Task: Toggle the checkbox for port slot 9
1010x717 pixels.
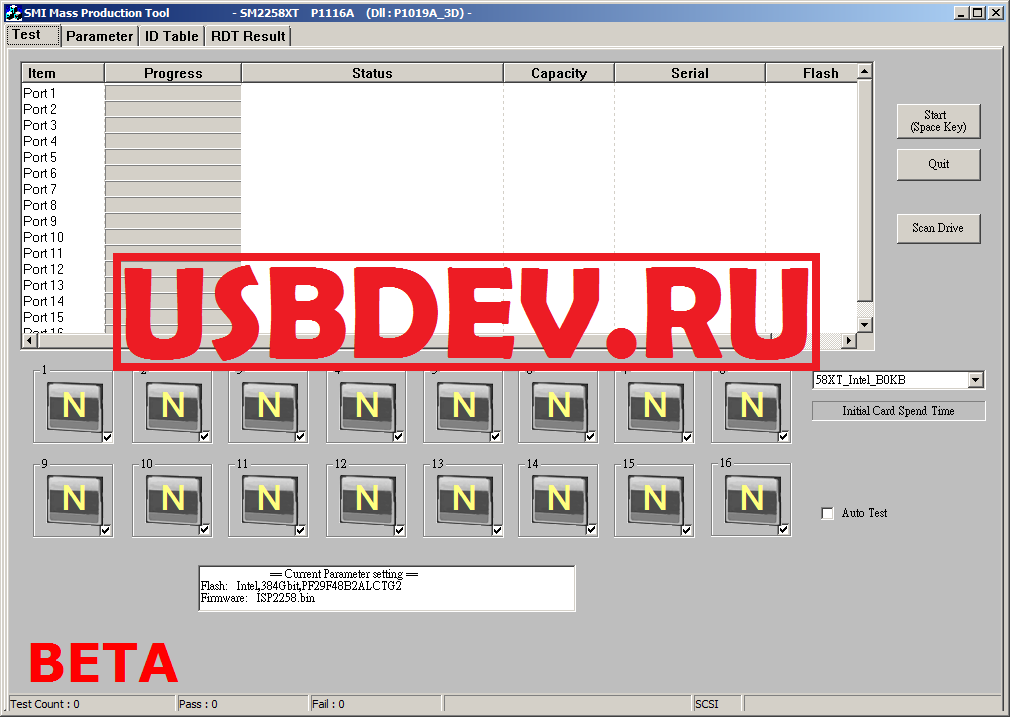Action: (x=106, y=530)
